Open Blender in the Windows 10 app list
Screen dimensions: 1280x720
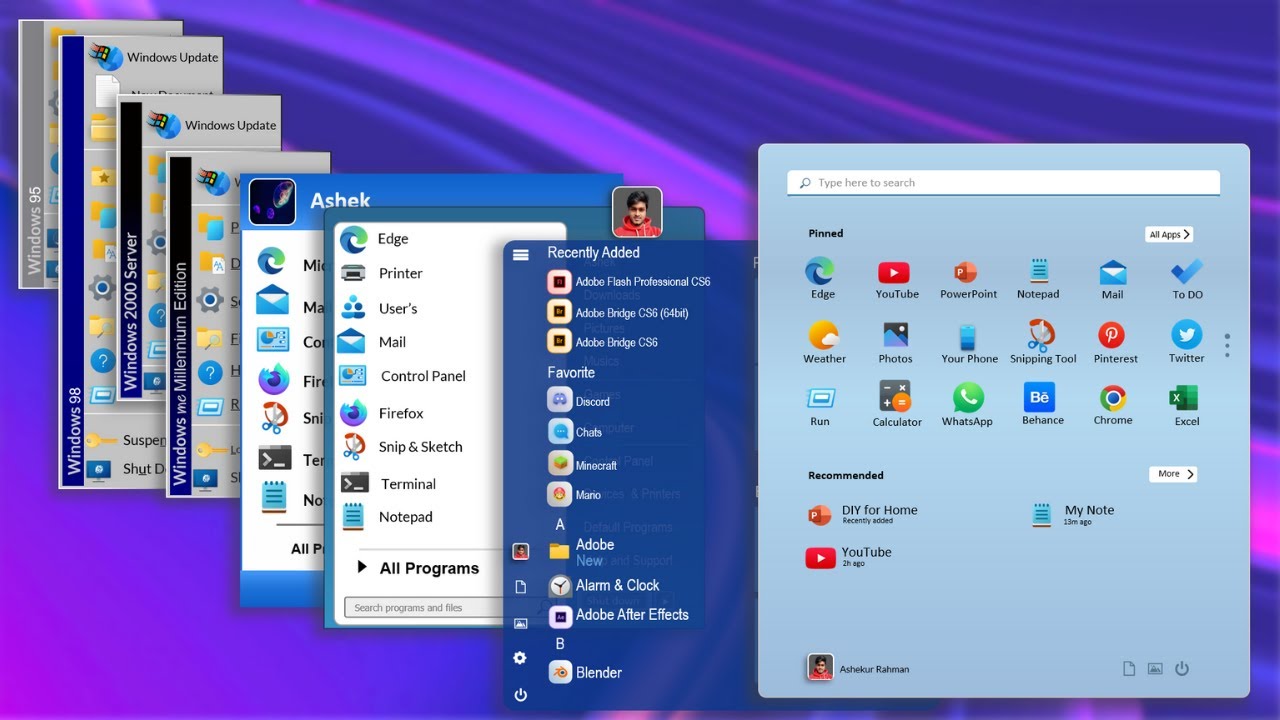point(585,672)
